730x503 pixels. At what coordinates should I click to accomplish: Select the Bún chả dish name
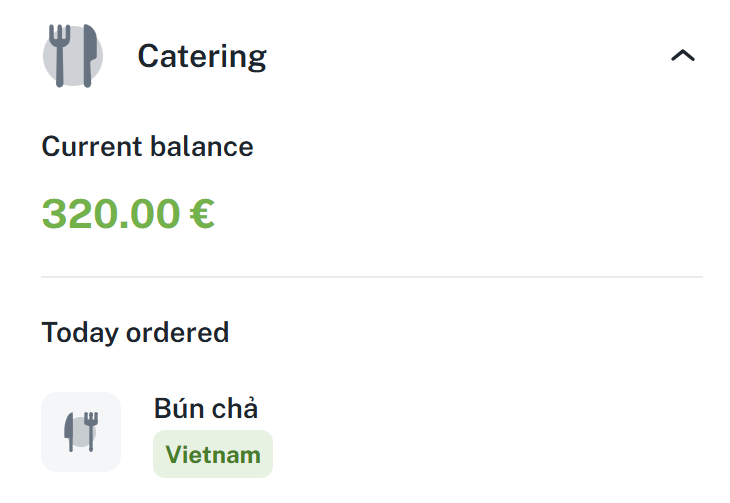click(x=206, y=408)
